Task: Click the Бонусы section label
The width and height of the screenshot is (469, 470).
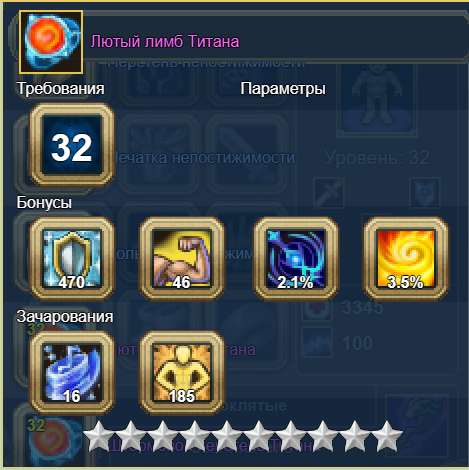Action: (x=44, y=202)
